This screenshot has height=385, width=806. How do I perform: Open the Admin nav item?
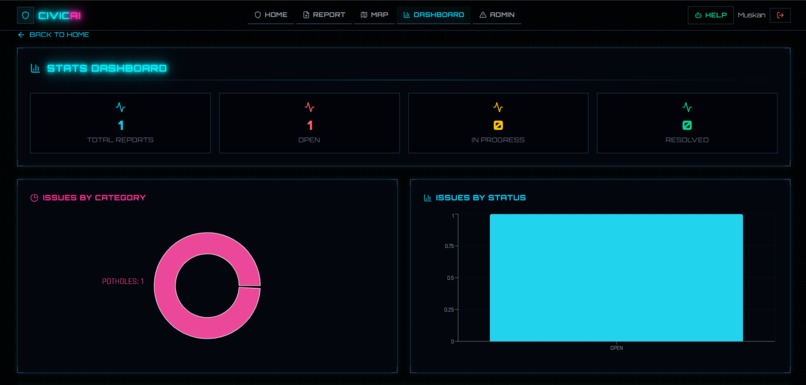point(497,15)
